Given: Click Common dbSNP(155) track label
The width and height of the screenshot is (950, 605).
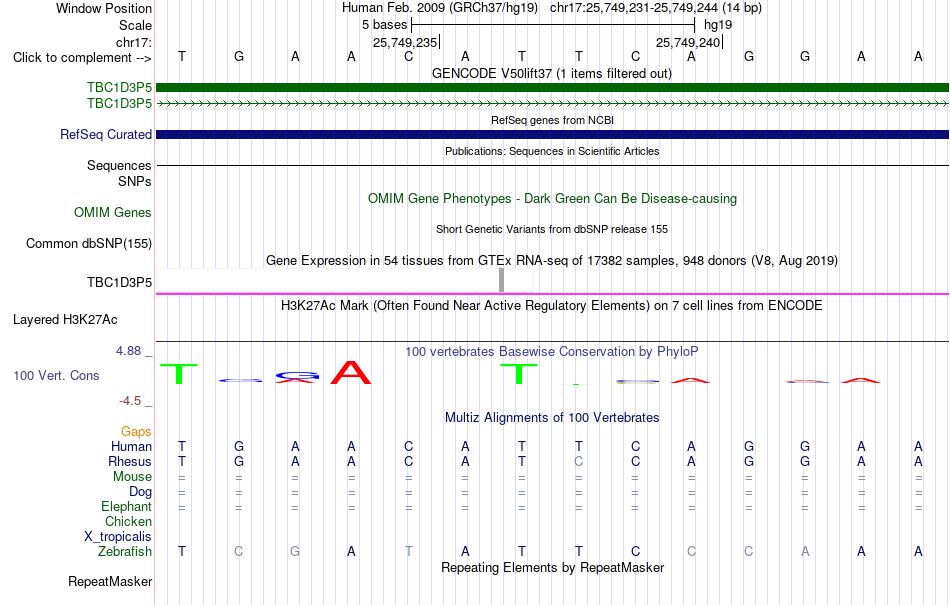Looking at the screenshot, I should [x=89, y=243].
